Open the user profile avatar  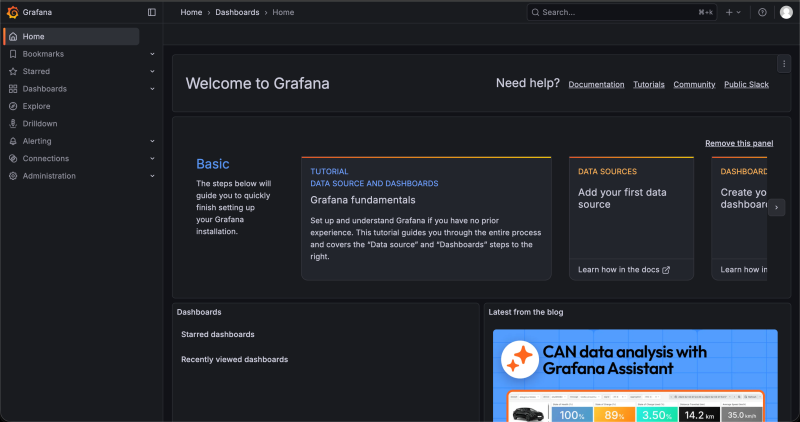pos(786,12)
